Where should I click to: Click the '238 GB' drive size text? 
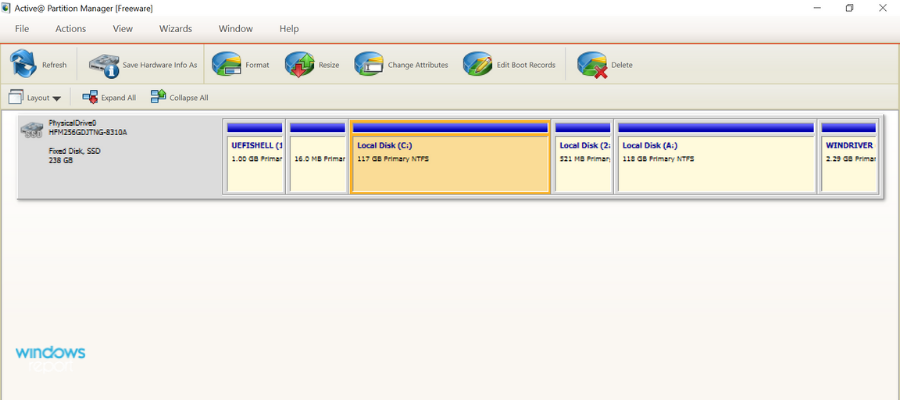pyautogui.click(x=61, y=161)
